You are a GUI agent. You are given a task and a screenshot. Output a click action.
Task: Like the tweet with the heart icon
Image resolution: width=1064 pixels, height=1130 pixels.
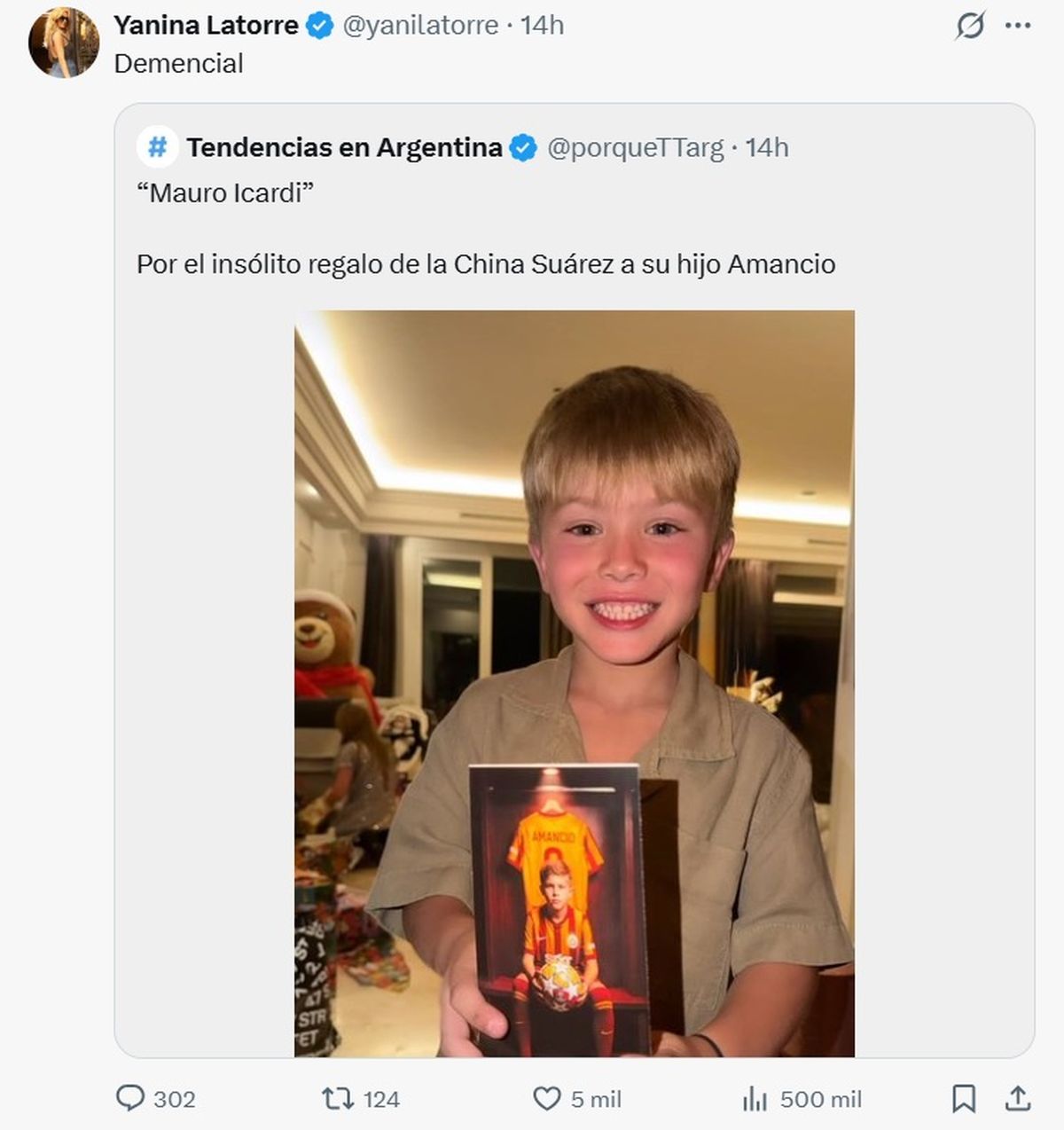[x=546, y=1099]
